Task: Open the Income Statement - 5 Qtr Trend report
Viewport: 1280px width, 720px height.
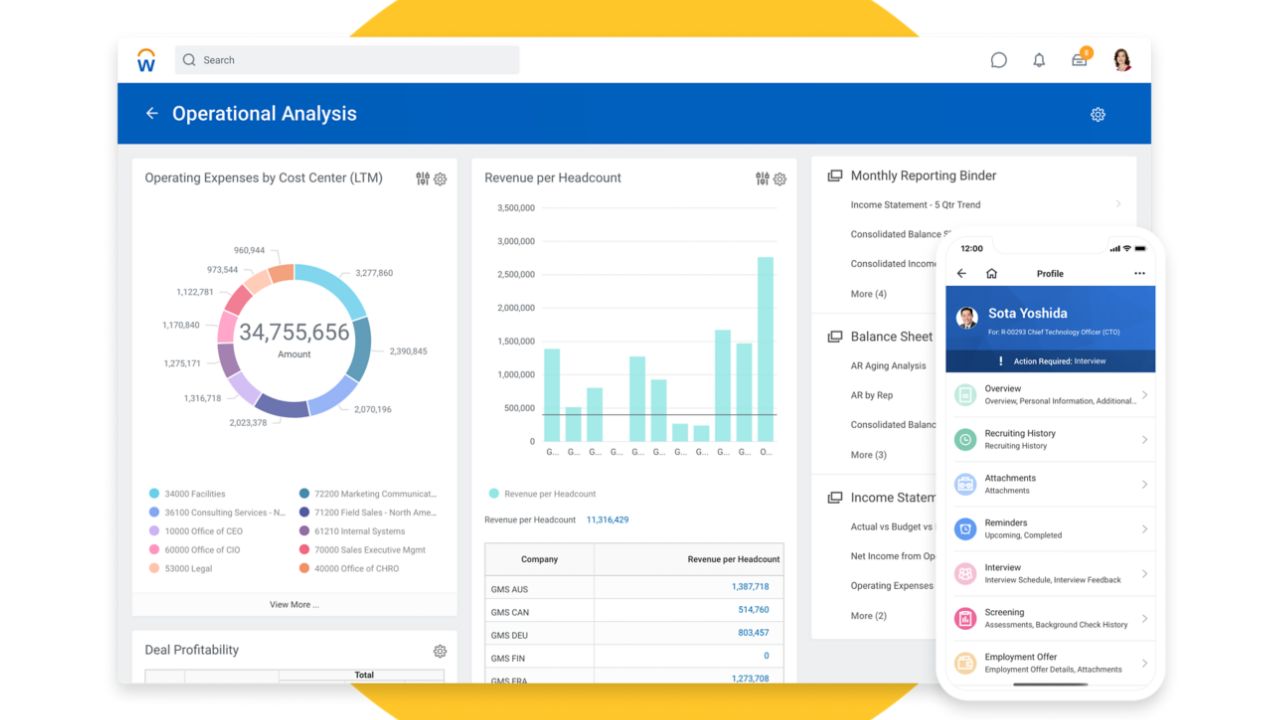Action: point(915,205)
